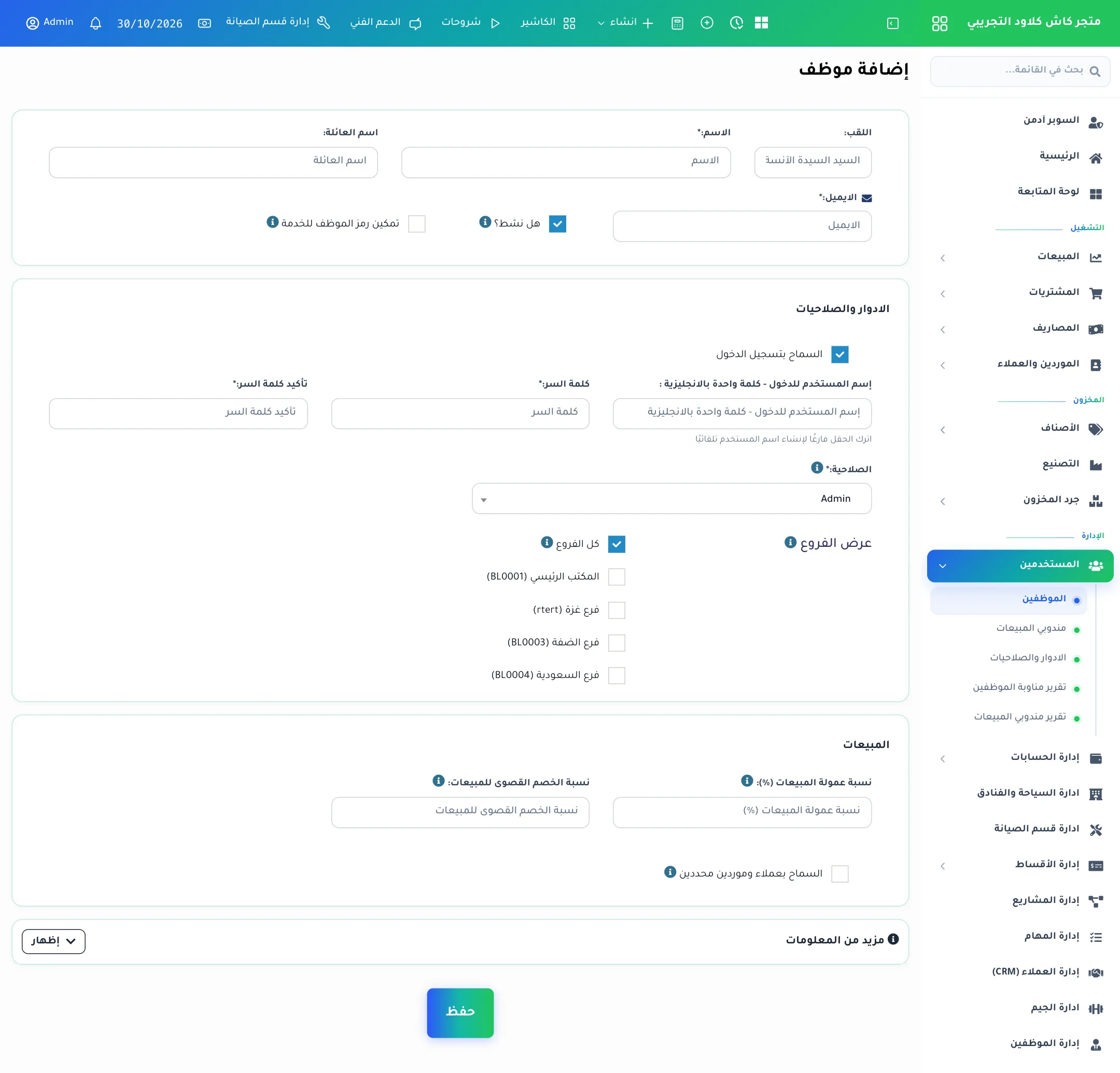
Task: Expand the المشتريات sidebar menu
Action: click(x=1020, y=293)
